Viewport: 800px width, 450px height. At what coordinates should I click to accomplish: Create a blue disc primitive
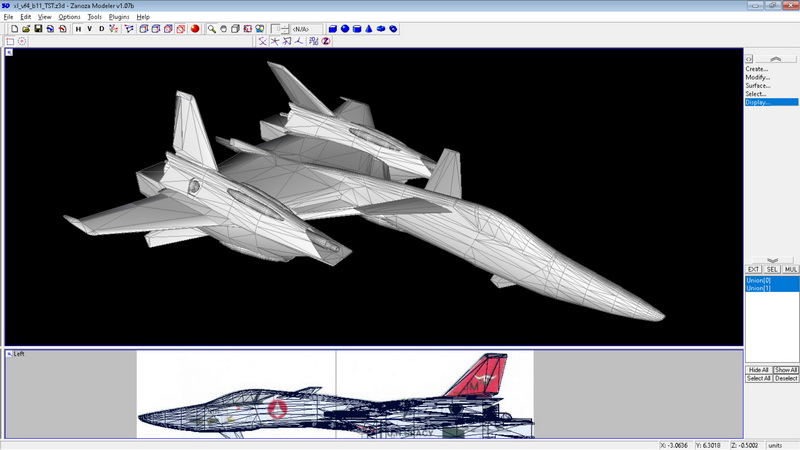(381, 29)
